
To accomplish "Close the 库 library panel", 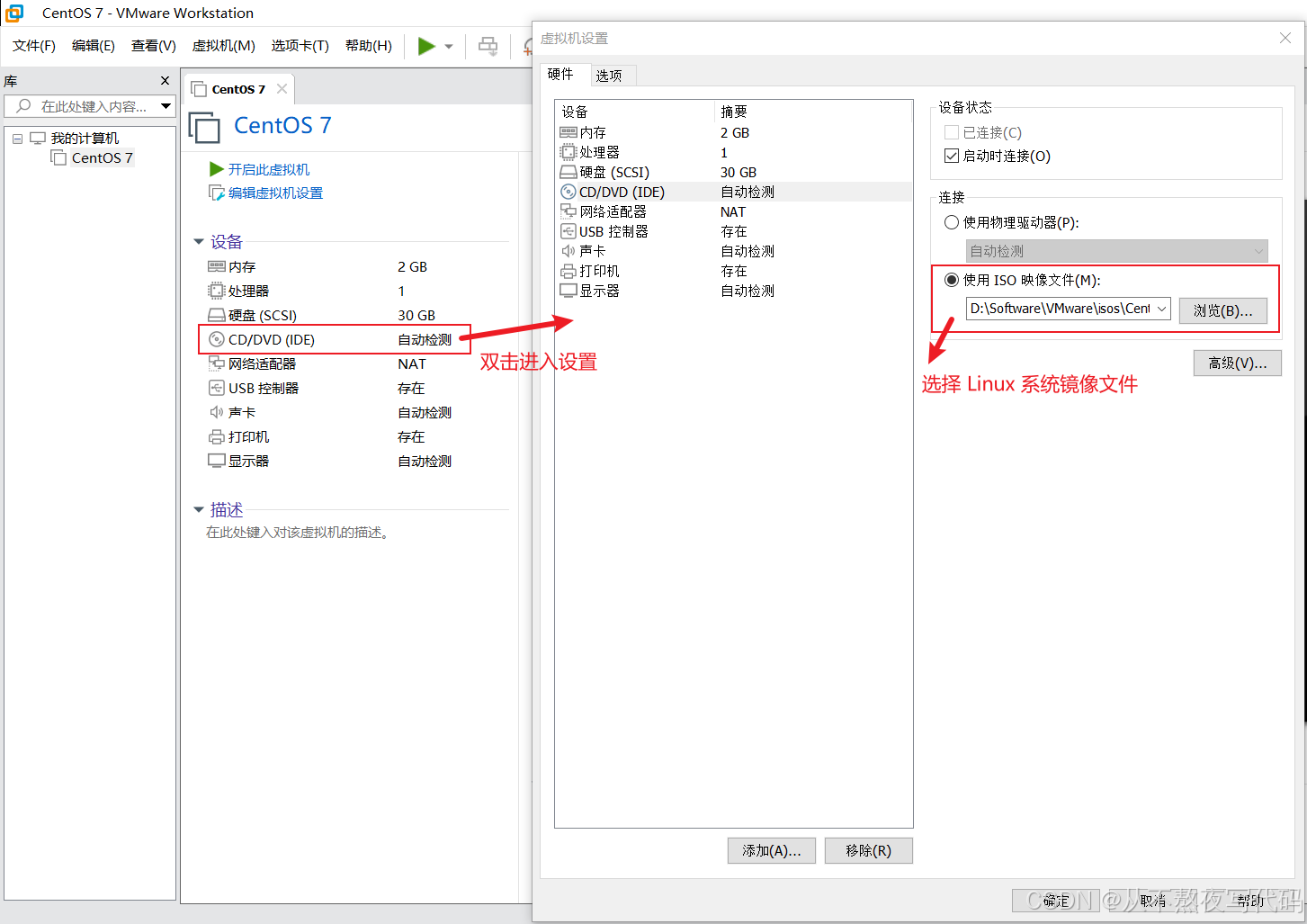I will [166, 81].
